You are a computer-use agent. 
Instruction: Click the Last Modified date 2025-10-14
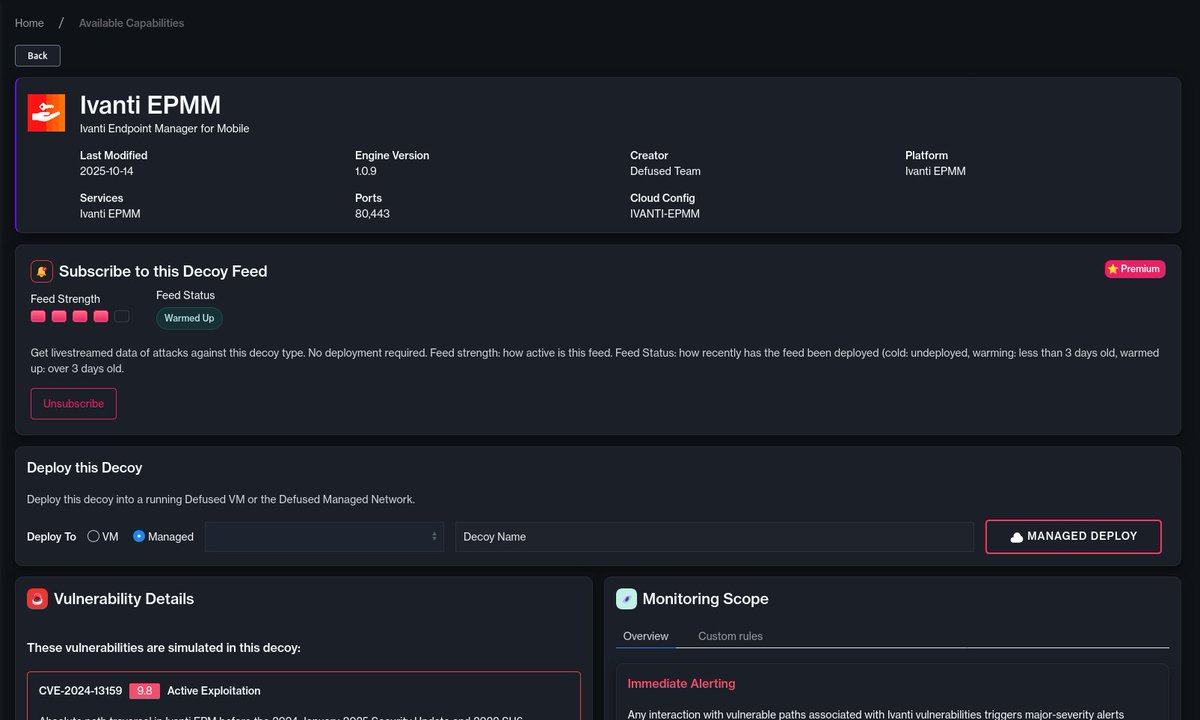click(107, 171)
